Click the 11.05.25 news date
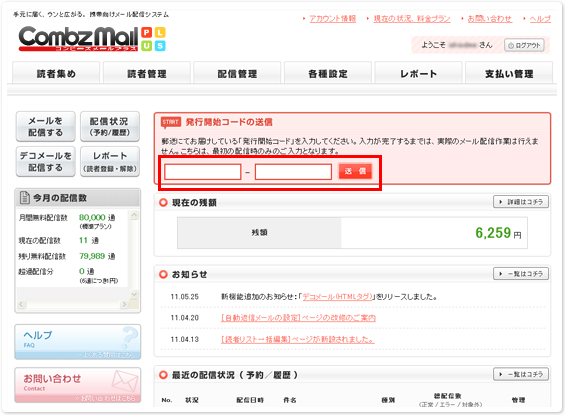 [x=184, y=297]
